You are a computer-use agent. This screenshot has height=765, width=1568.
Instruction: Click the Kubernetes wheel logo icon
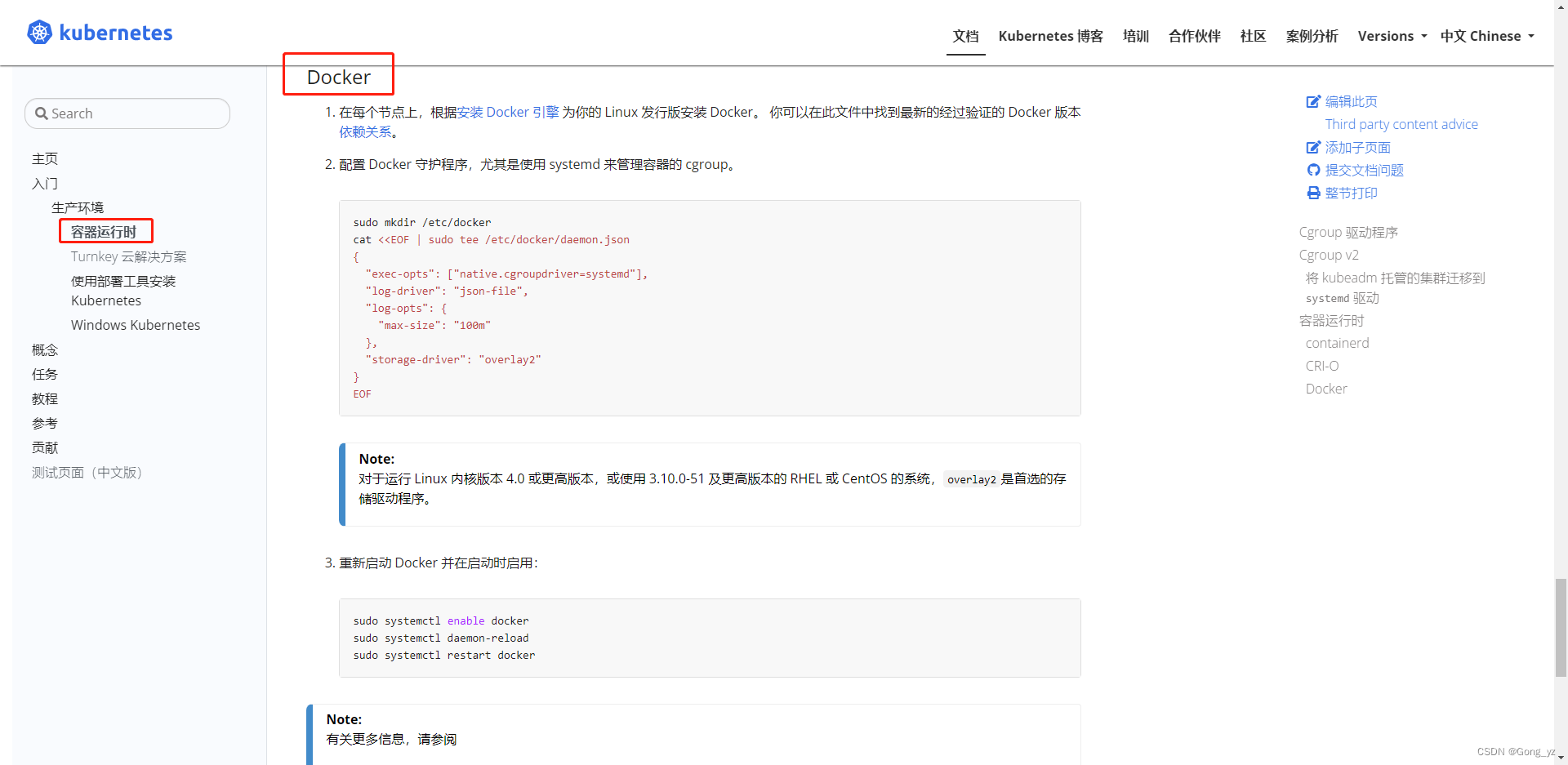click(39, 33)
